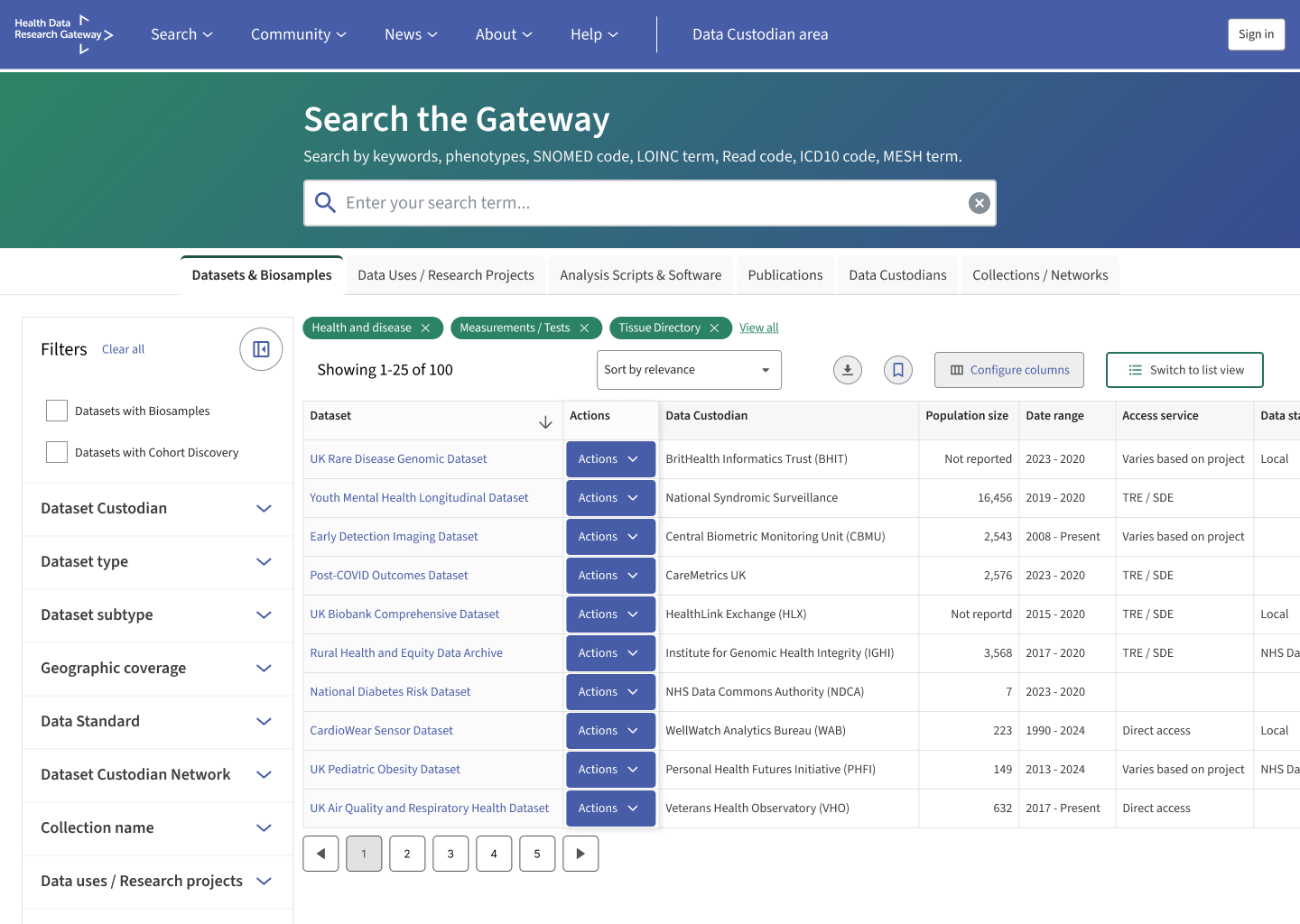Switch to Analysis Scripts & Software tab

[641, 275]
